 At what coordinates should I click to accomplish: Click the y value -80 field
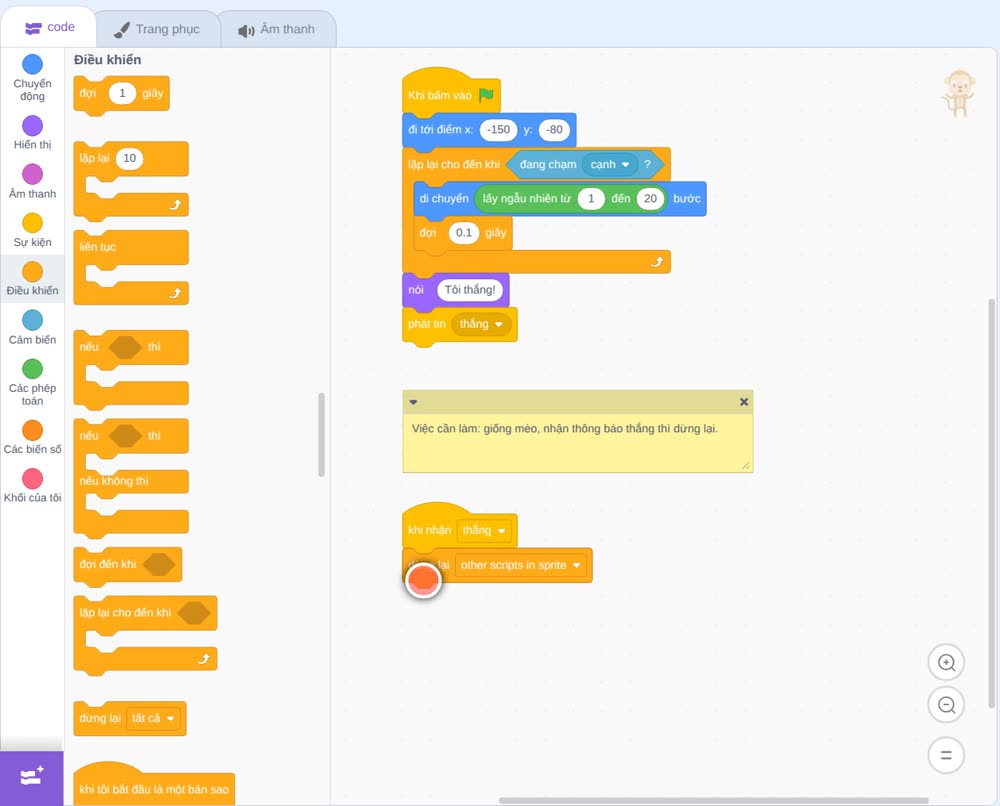[554, 129]
